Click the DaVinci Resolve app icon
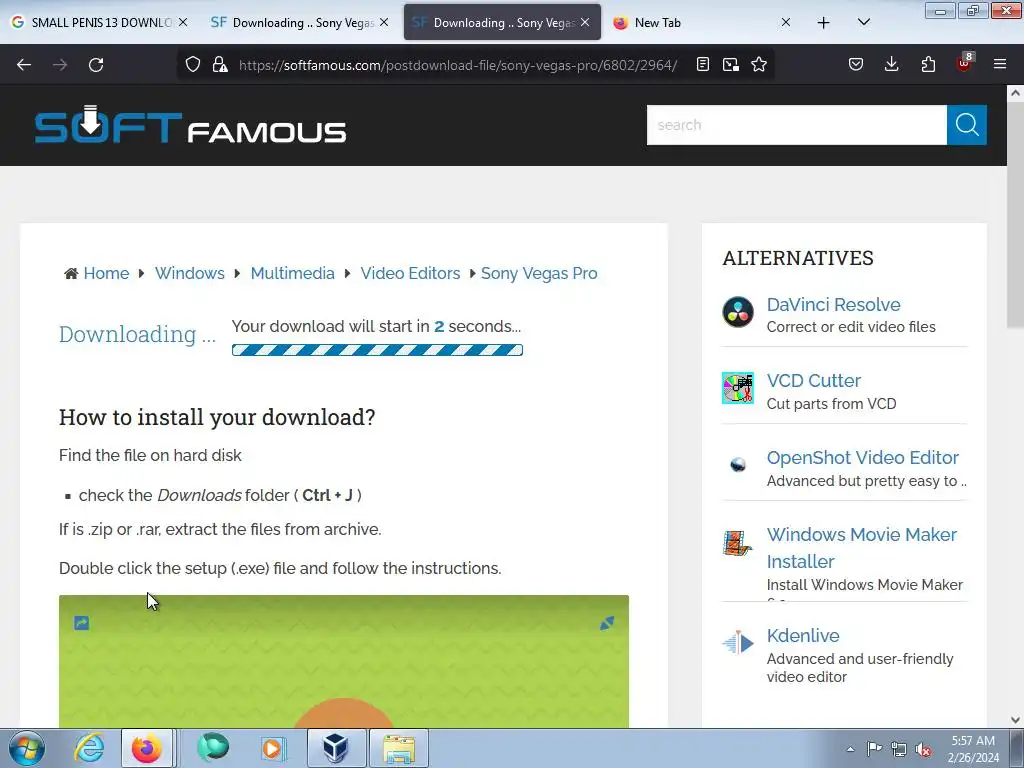This screenshot has width=1024, height=768. (x=738, y=312)
